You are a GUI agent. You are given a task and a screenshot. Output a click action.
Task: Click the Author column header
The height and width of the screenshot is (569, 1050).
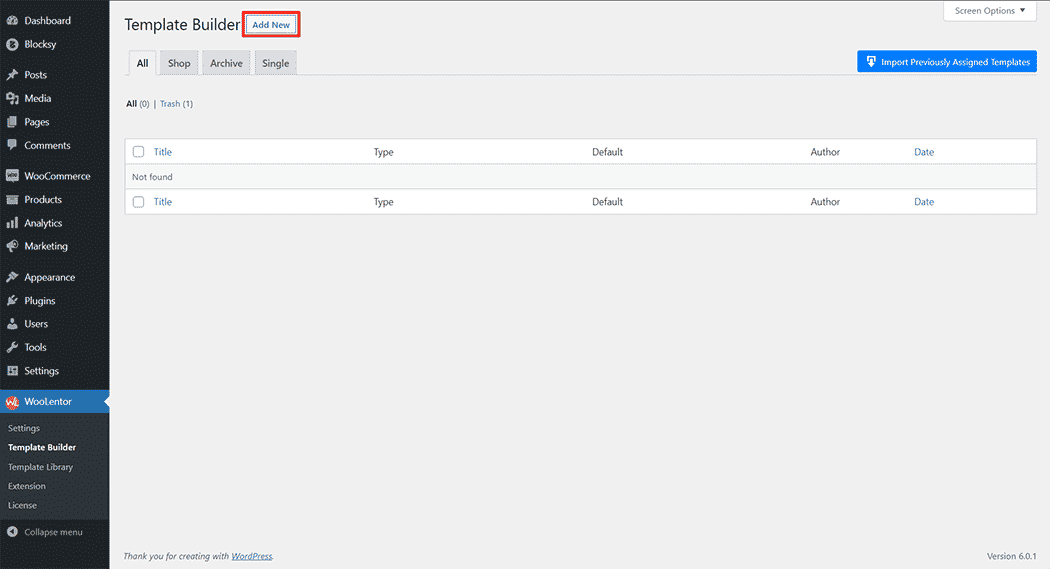(x=825, y=152)
